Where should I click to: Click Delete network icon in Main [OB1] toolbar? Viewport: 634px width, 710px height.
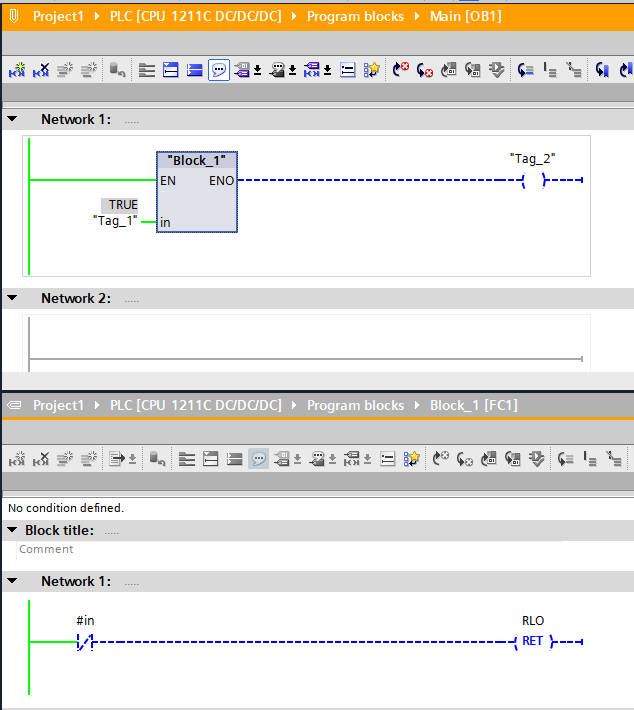coord(41,70)
